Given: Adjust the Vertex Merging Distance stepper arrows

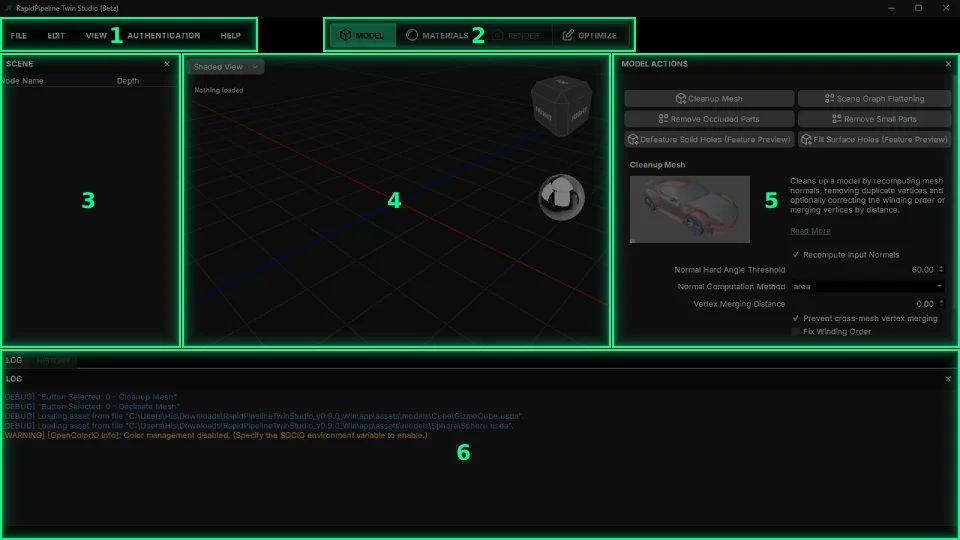Looking at the screenshot, I should point(941,304).
